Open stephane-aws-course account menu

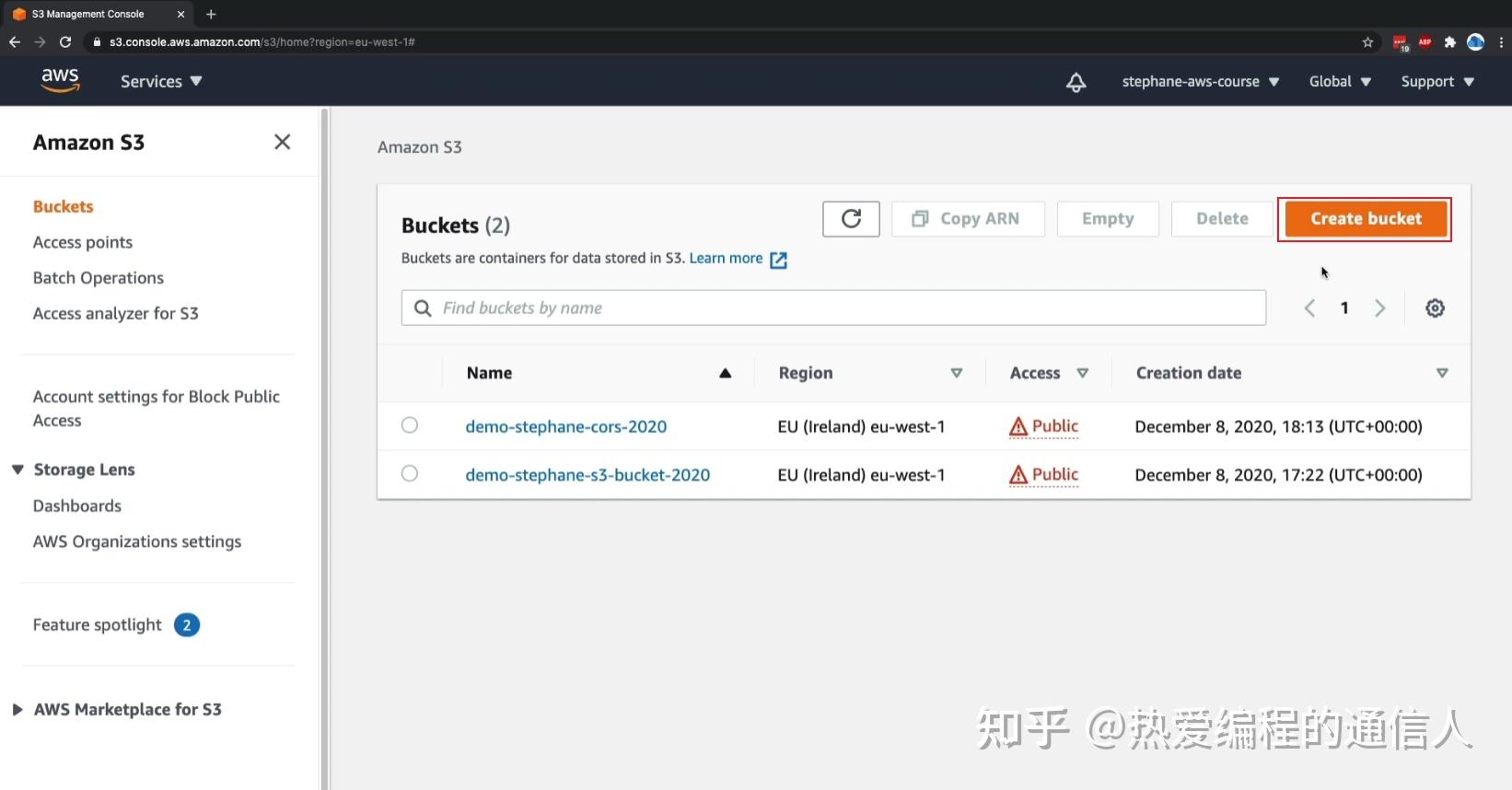1200,81
